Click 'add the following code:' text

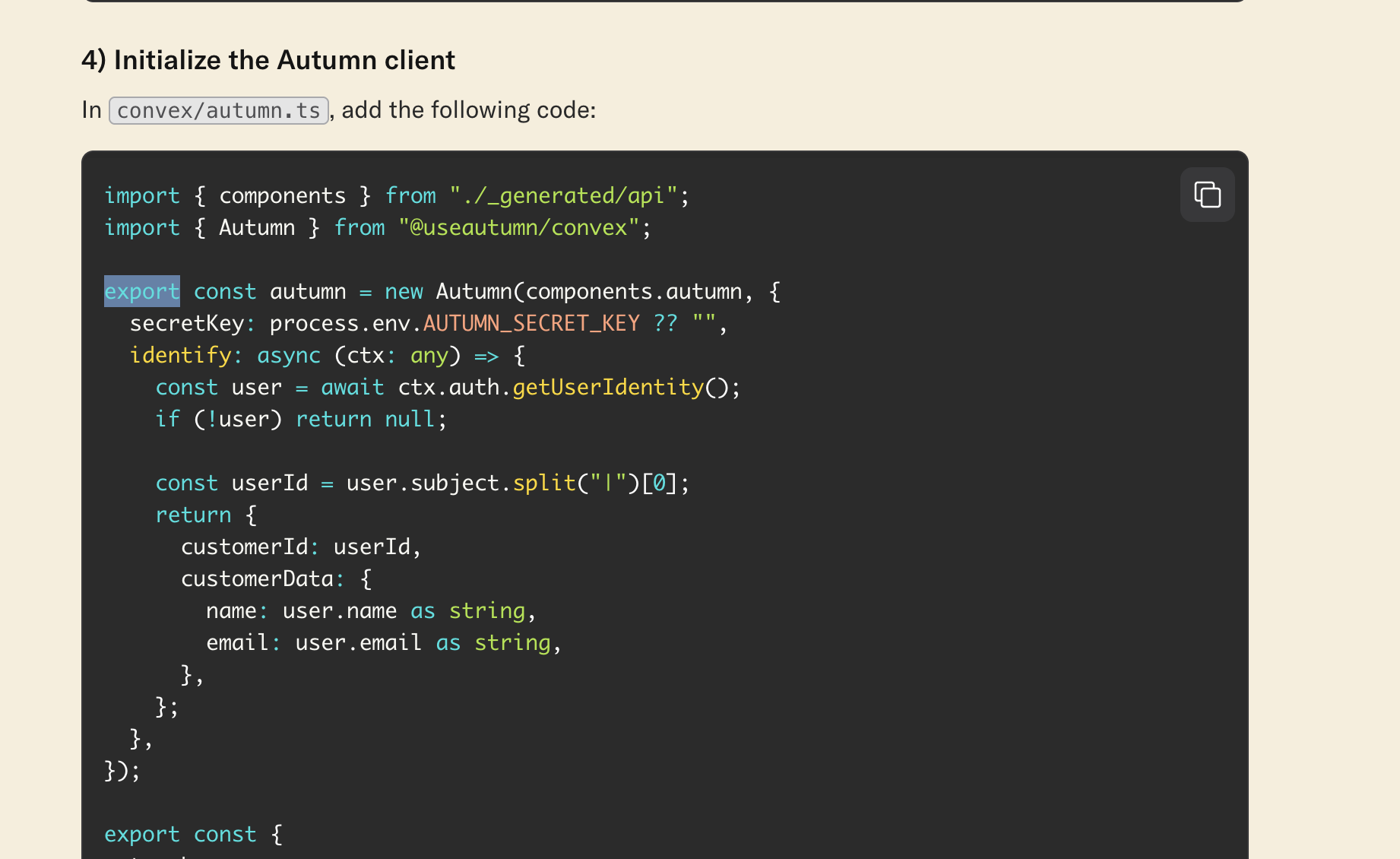click(x=468, y=110)
